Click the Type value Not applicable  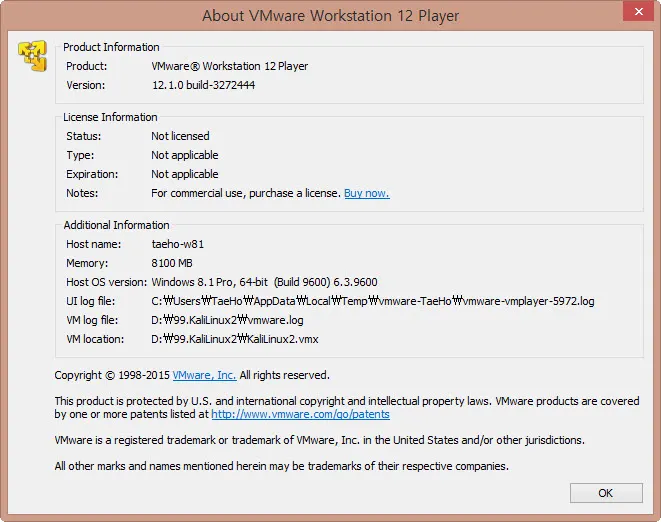click(185, 155)
